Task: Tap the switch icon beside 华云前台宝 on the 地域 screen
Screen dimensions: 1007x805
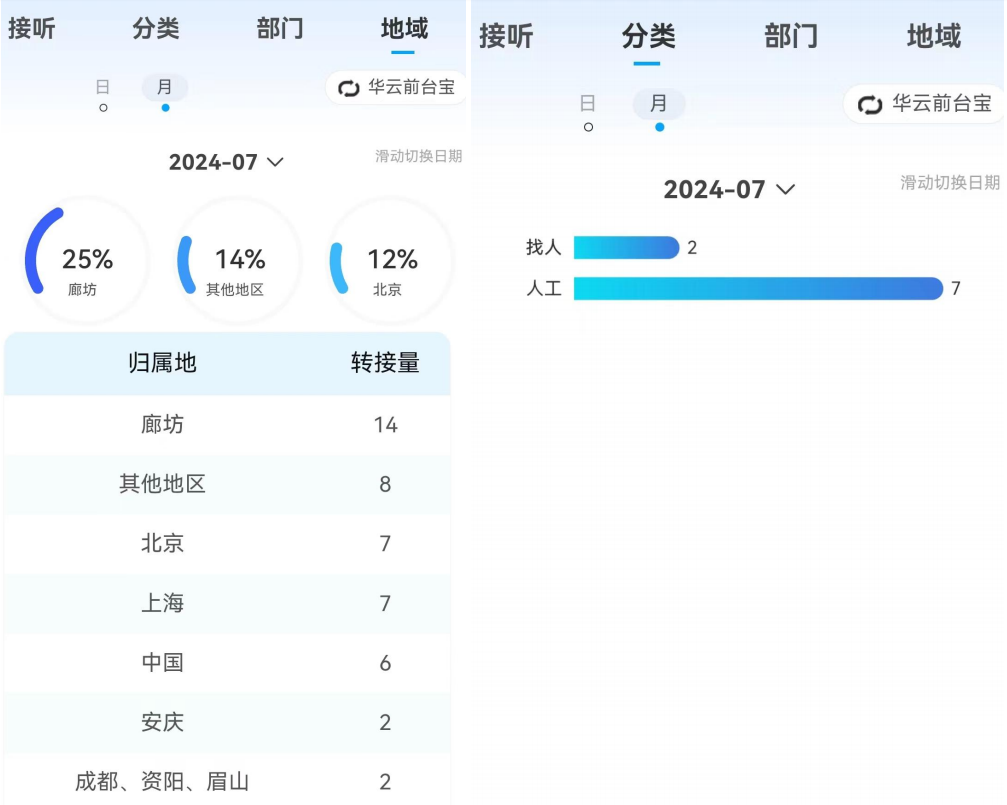Action: click(348, 88)
